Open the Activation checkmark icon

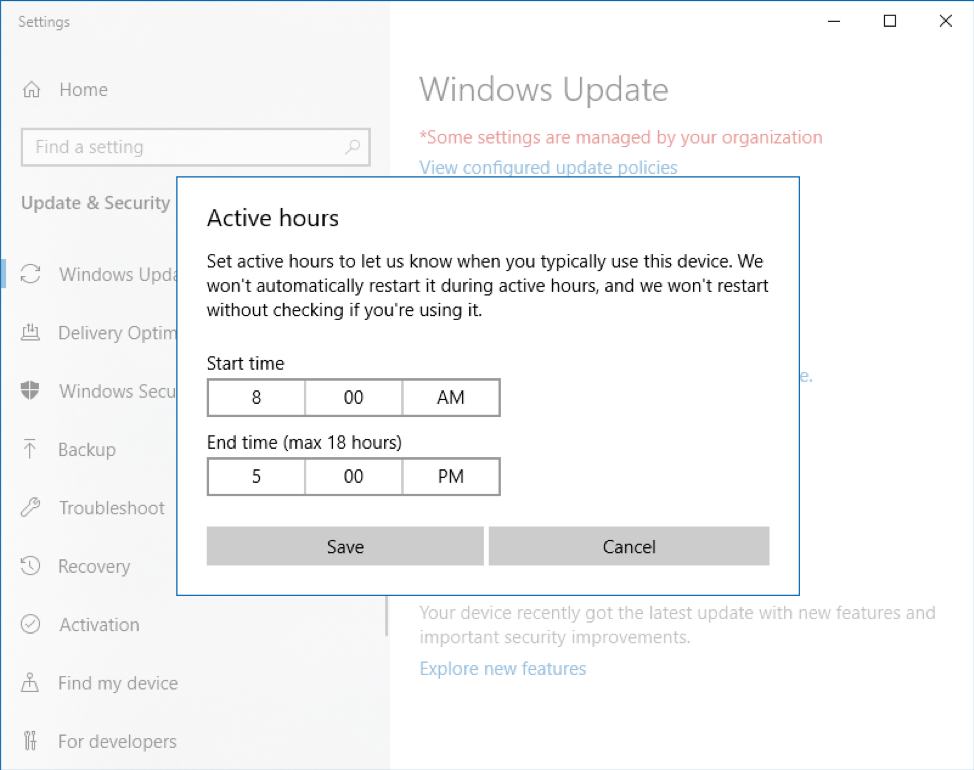pos(31,625)
